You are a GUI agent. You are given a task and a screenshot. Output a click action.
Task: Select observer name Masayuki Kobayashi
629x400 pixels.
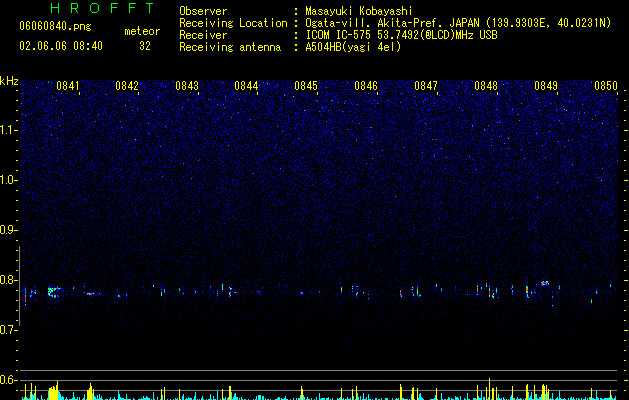(359, 11)
